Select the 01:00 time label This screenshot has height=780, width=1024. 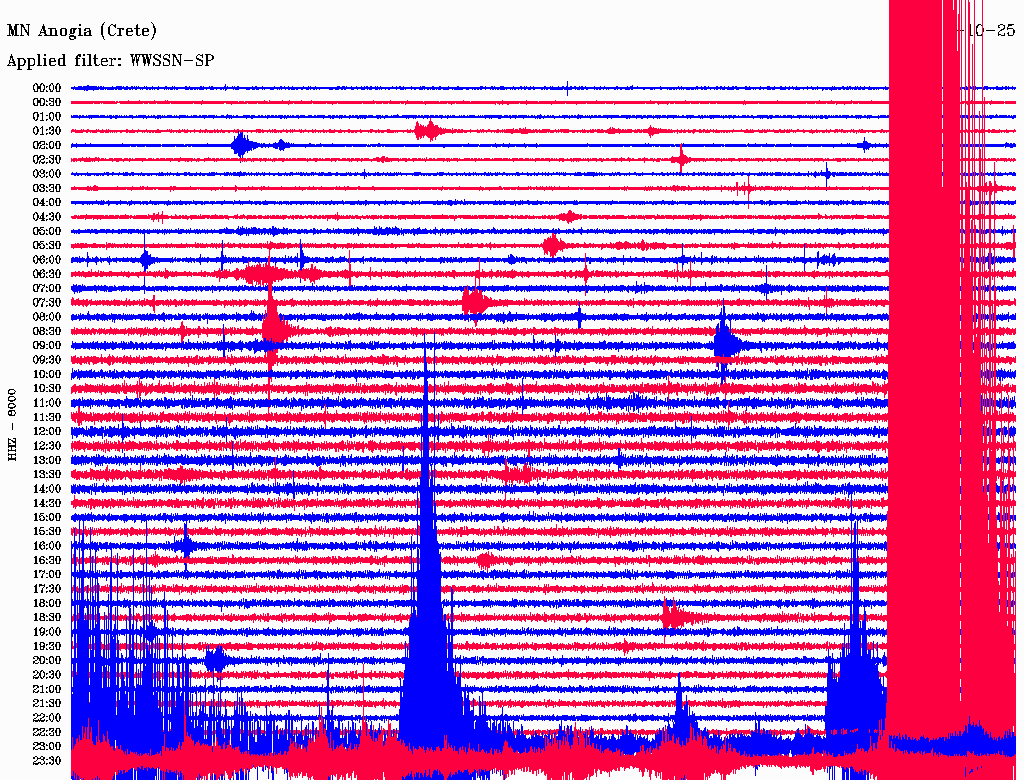[47, 117]
